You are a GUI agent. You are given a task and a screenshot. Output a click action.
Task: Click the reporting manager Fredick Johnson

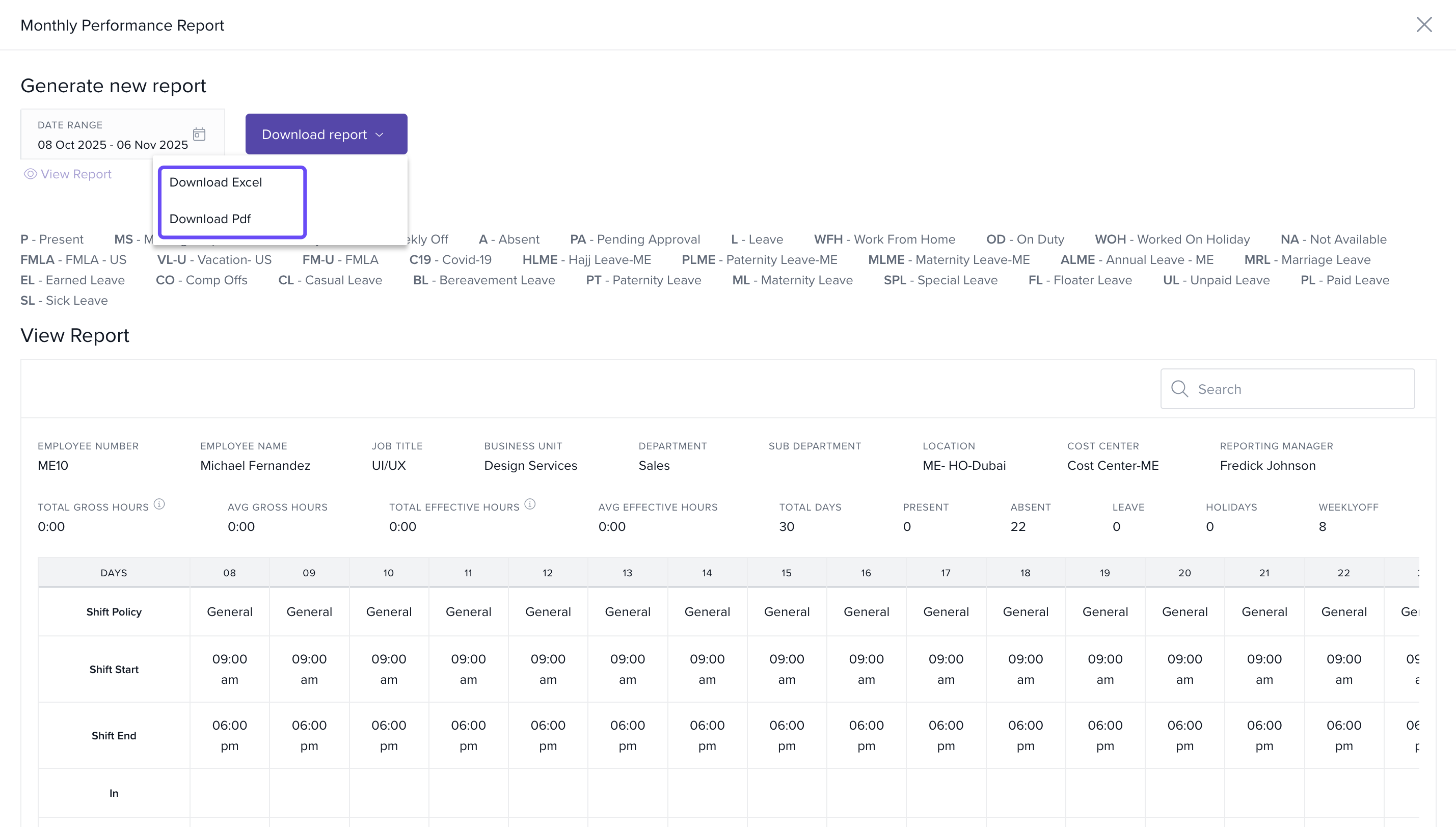[1268, 465]
